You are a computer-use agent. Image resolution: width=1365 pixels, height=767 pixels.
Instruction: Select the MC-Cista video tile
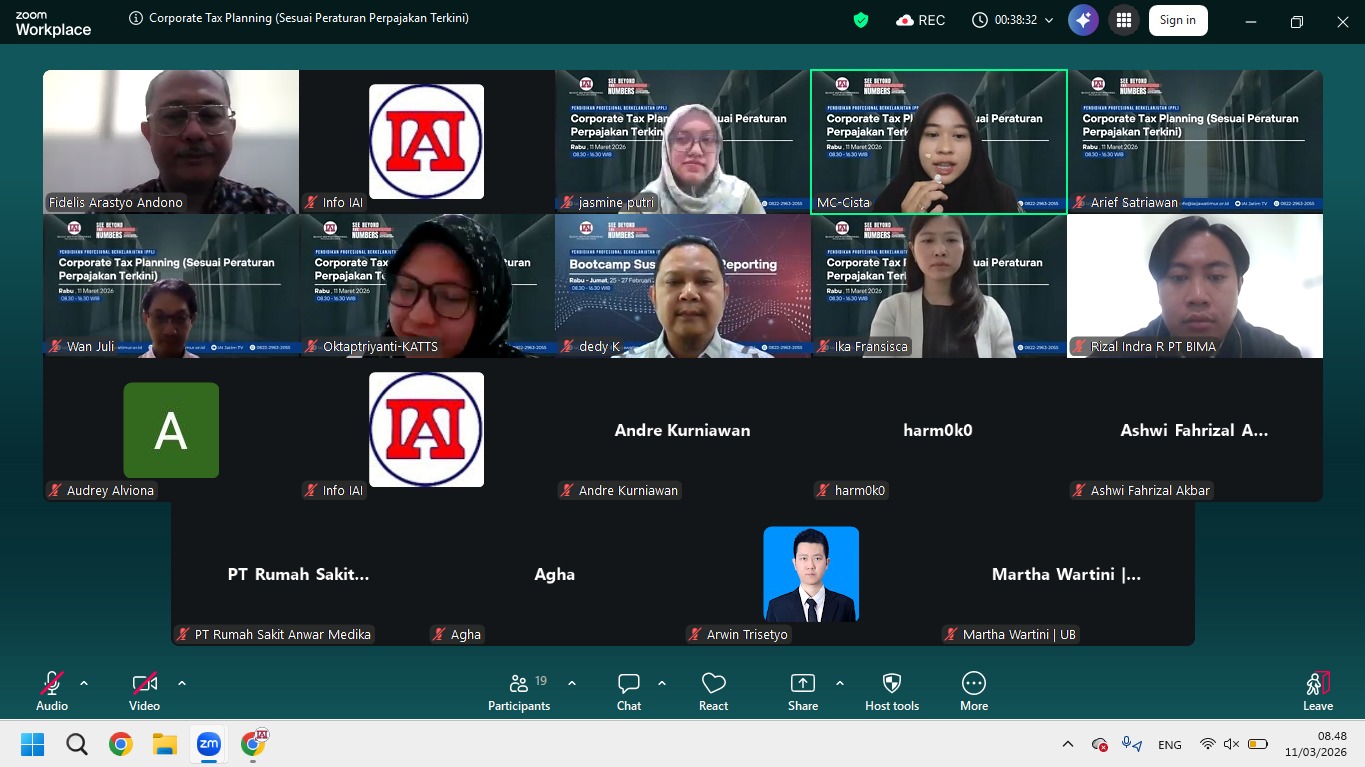[938, 141]
